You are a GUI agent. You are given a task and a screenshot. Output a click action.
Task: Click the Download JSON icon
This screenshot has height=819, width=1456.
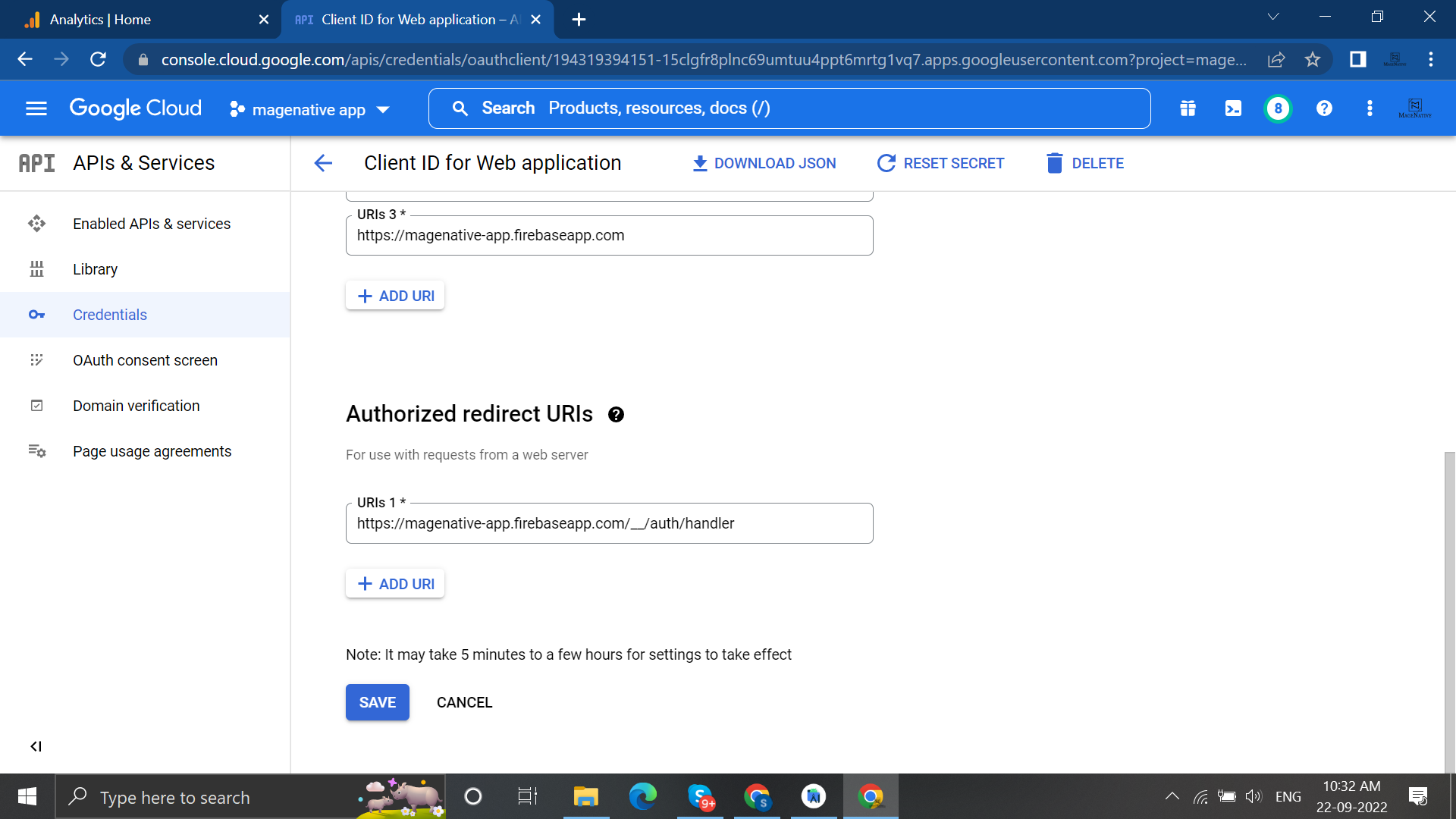tap(700, 163)
